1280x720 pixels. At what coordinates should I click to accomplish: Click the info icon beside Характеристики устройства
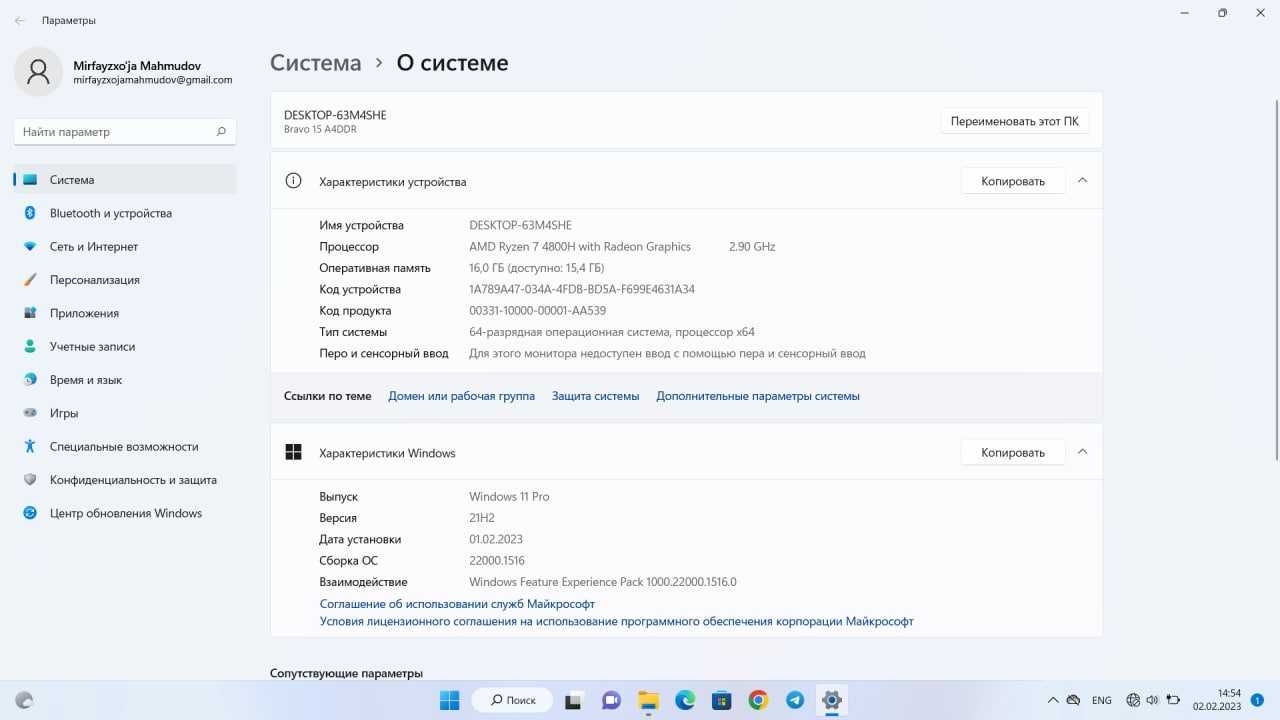click(293, 181)
